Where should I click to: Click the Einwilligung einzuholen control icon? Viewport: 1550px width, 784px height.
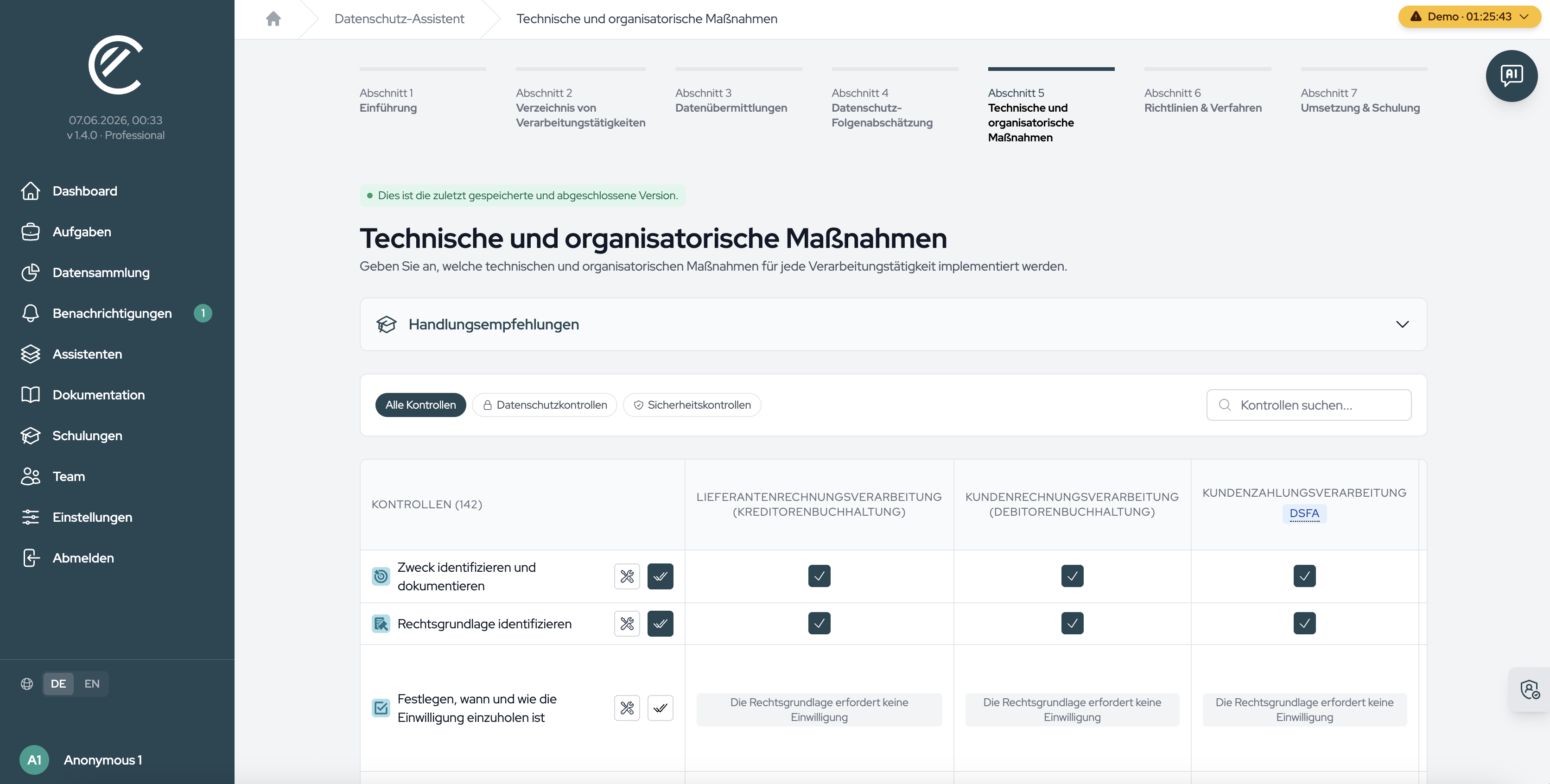pyautogui.click(x=381, y=708)
